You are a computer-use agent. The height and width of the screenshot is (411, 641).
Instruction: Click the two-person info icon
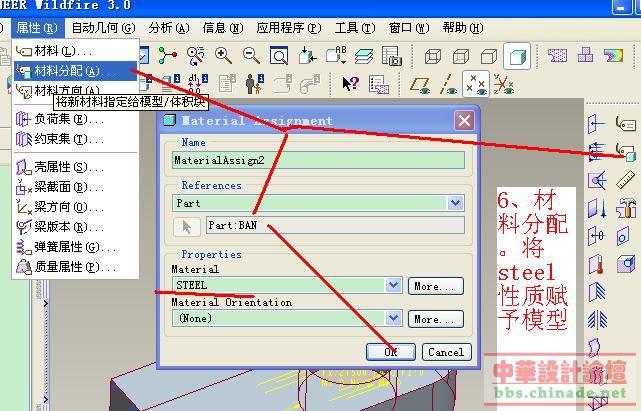pos(254,83)
